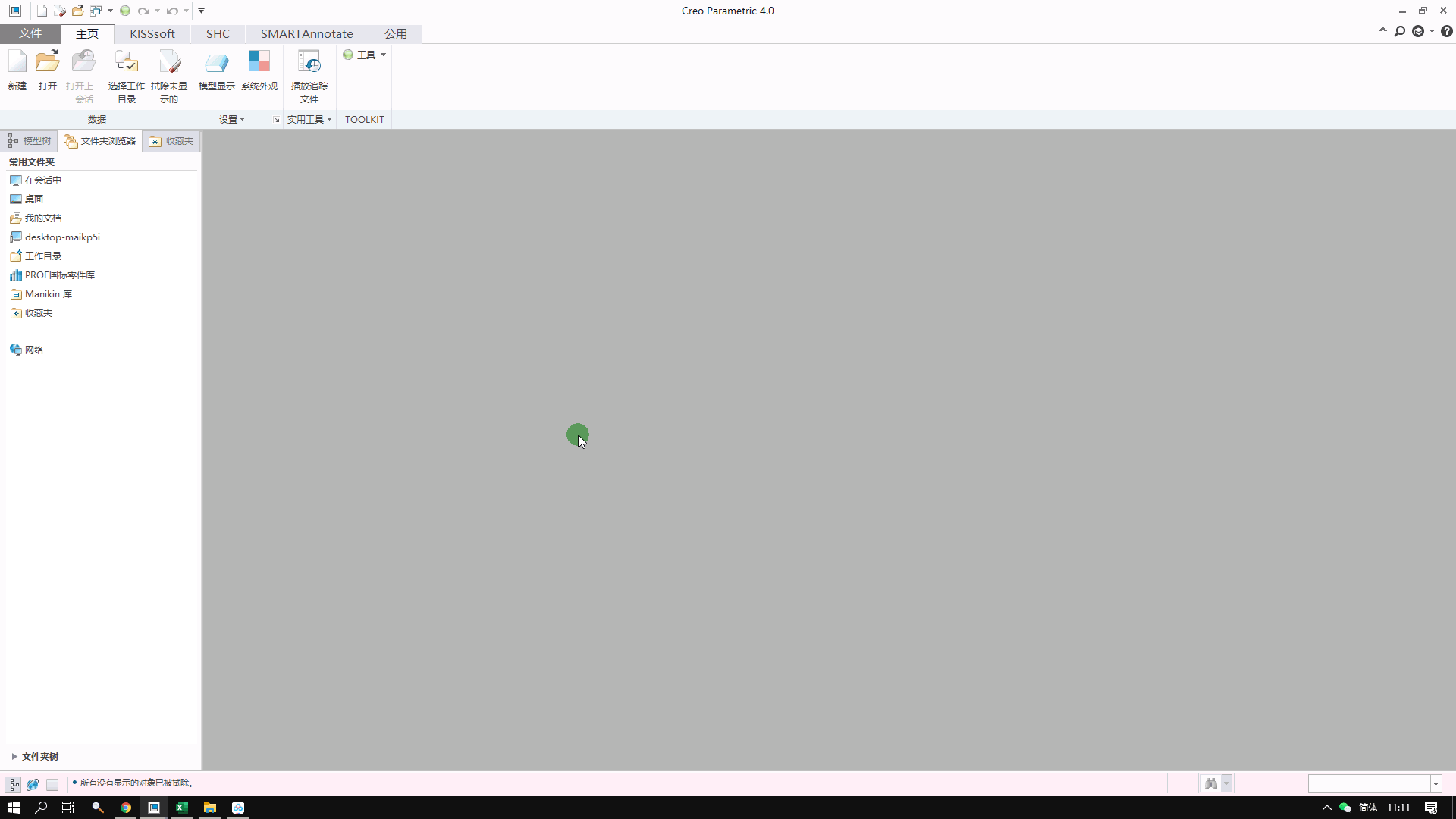Screen dimensions: 1456x819
Task: Click the 工具 (Tools) dropdown arrow
Action: coord(383,54)
